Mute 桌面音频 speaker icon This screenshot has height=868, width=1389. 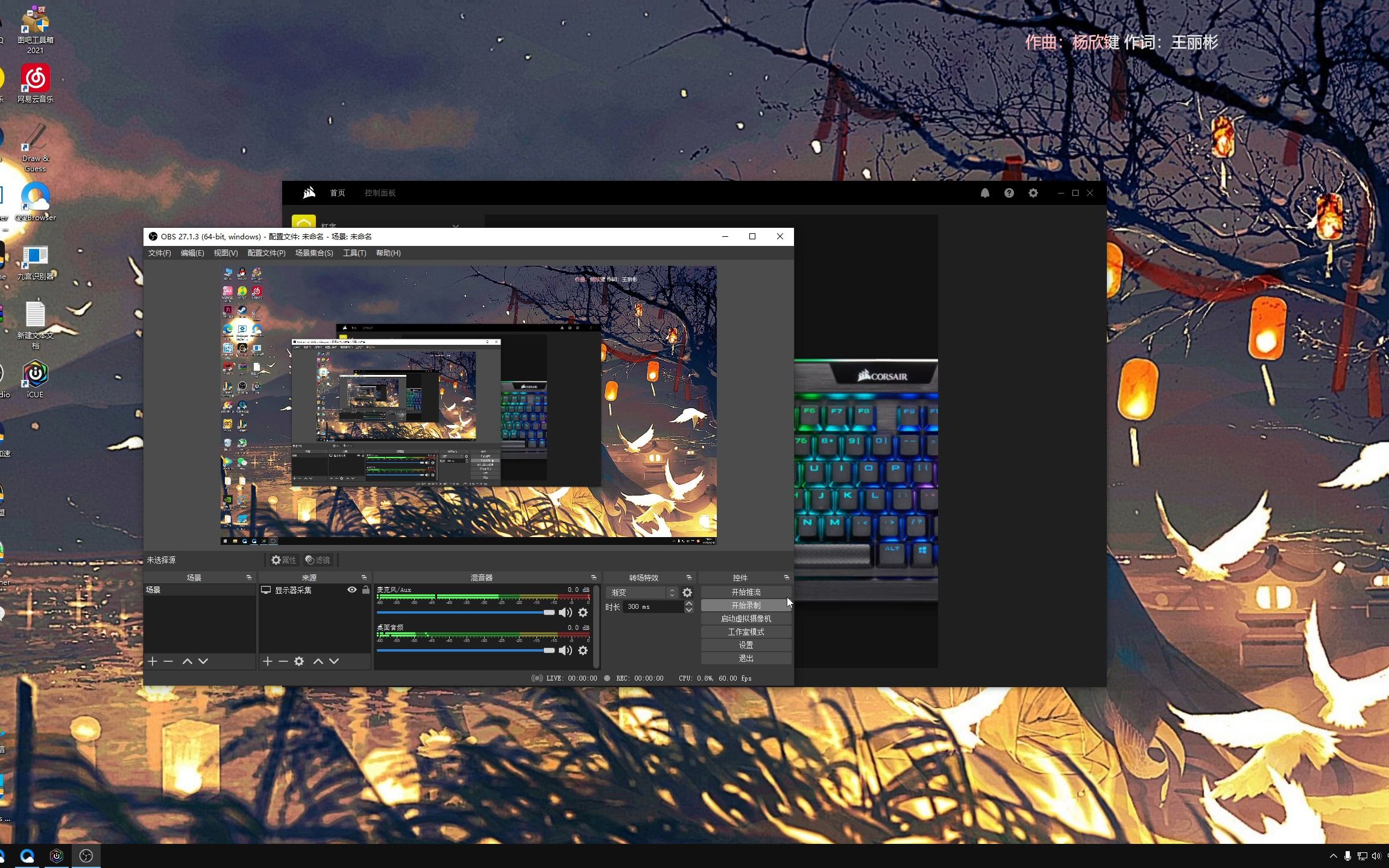(565, 650)
